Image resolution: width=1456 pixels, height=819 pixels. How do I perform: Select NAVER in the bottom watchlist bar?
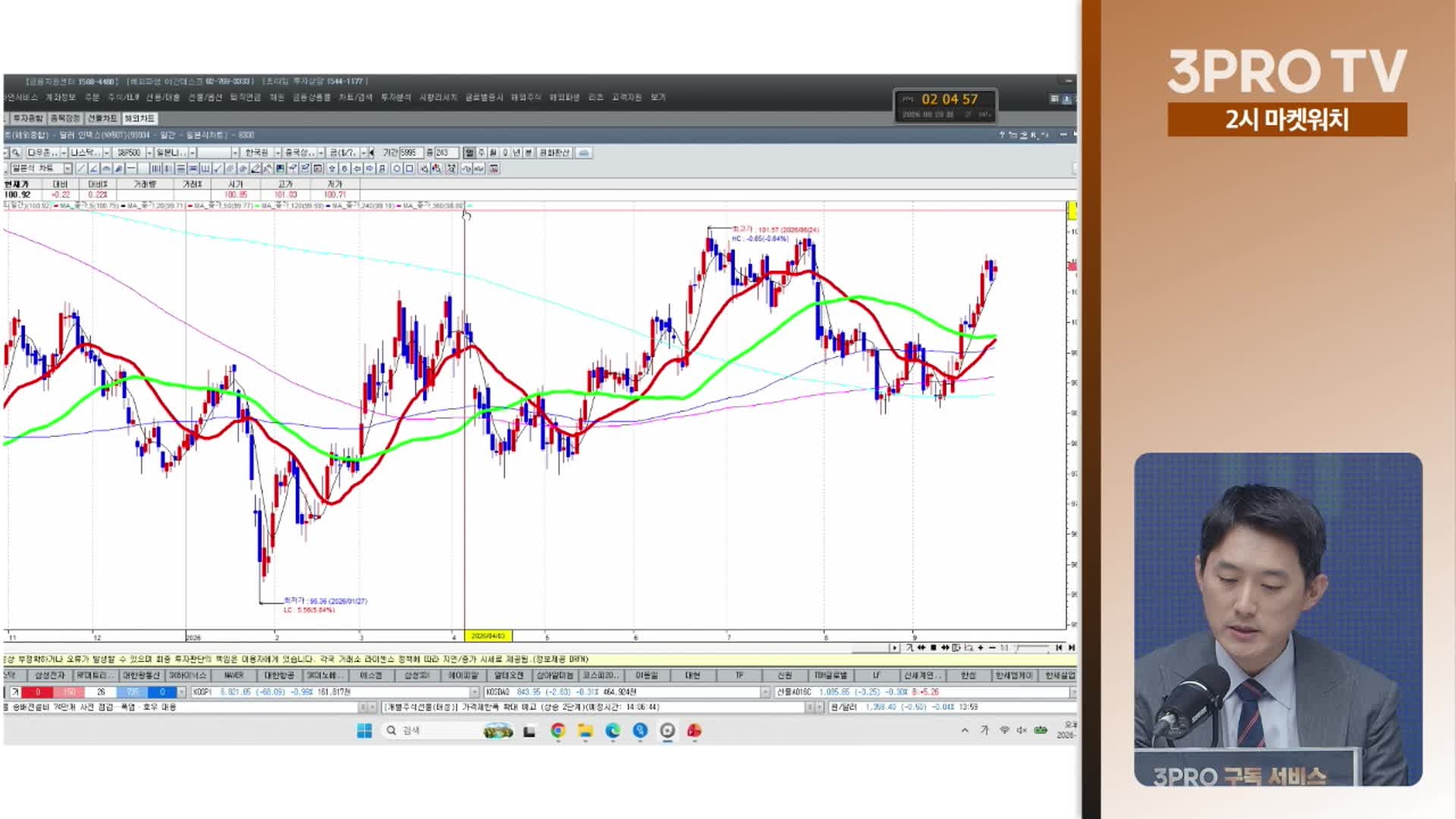[x=234, y=675]
